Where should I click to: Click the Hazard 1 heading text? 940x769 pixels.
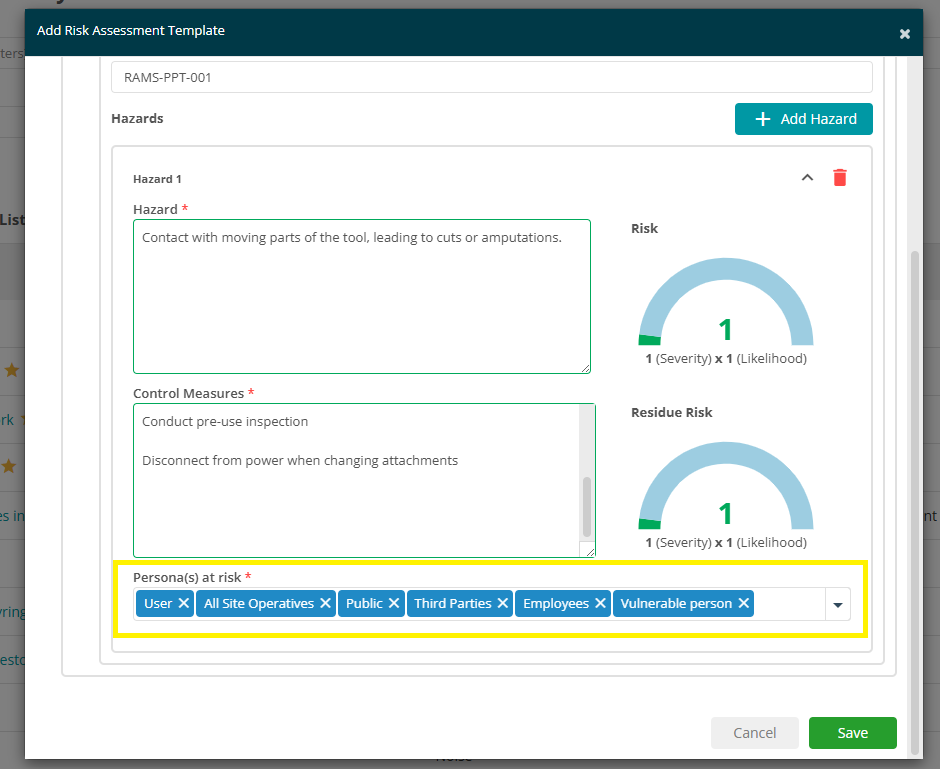tap(157, 179)
